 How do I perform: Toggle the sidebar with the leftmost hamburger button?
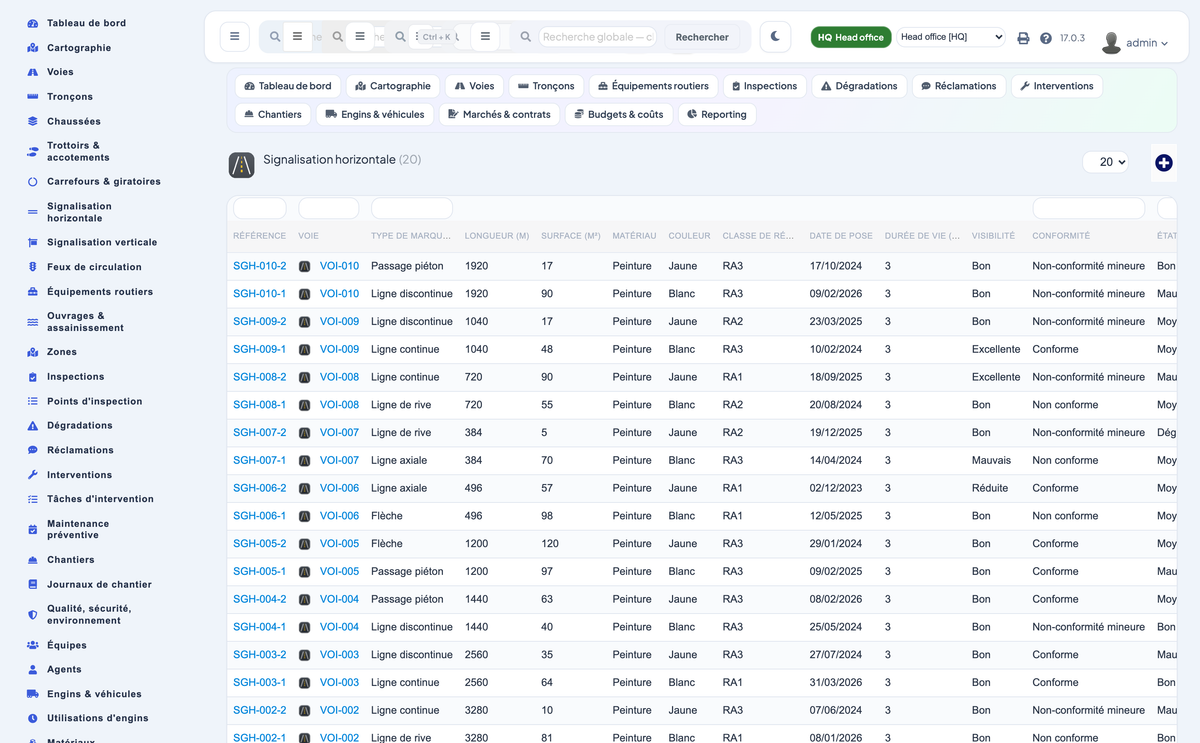[x=234, y=37]
